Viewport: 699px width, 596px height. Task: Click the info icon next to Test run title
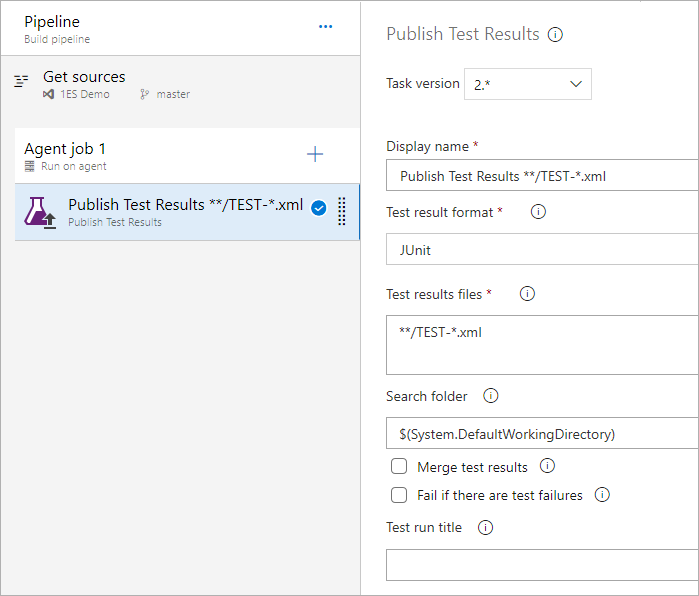pyautogui.click(x=485, y=528)
